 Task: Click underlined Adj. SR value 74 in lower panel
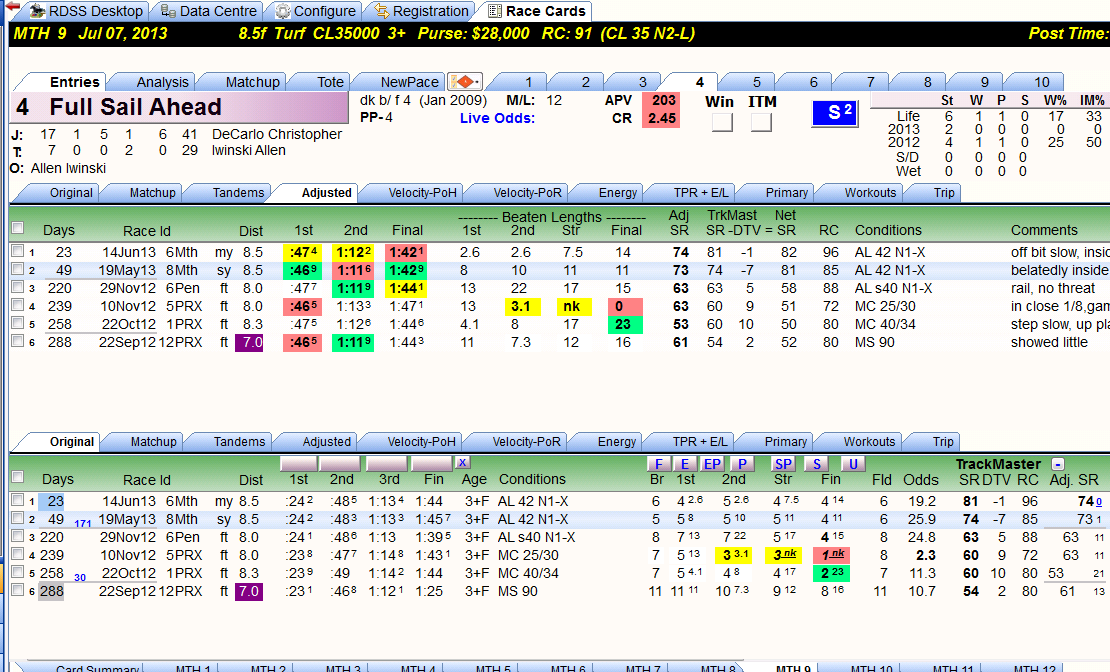(1090, 501)
